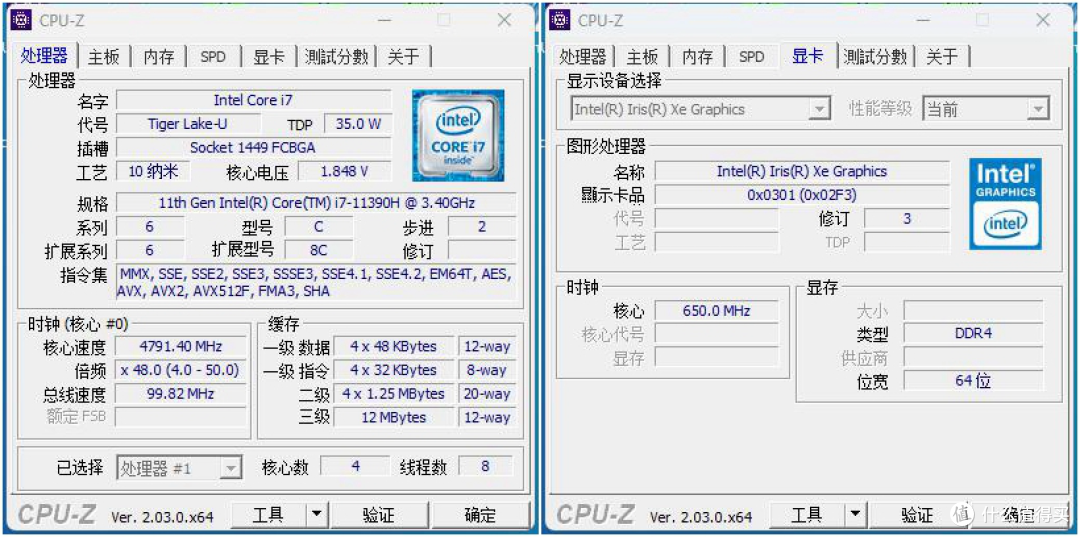
Task: Click core speed value 4791.40 MHz
Action: 180,346
